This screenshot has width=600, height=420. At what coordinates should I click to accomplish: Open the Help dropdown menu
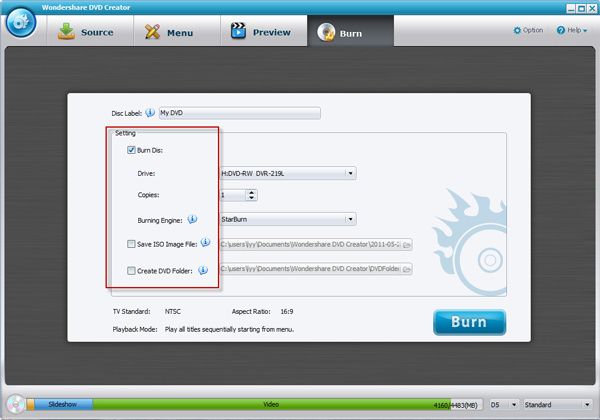tap(572, 30)
